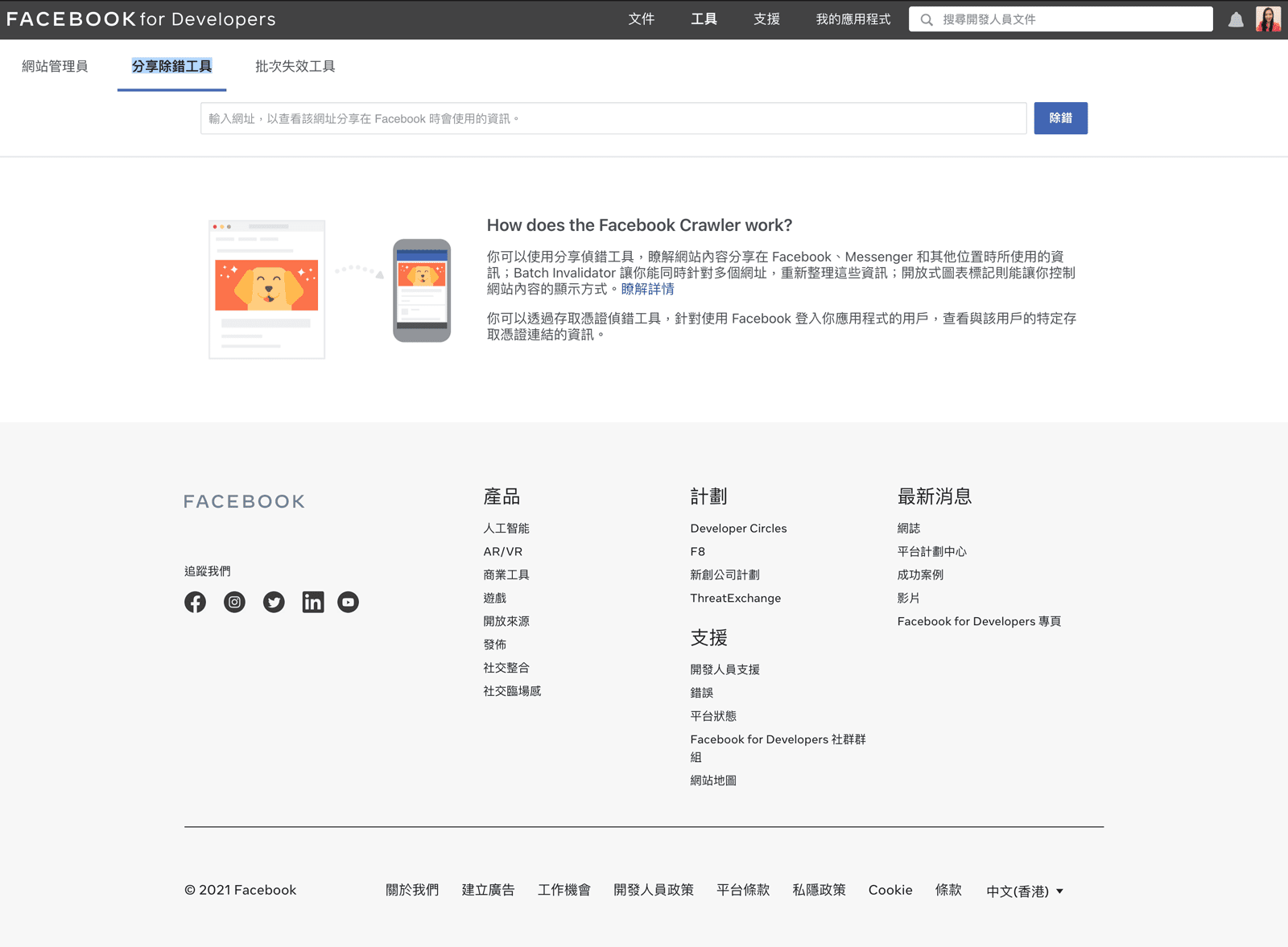Click the 最新消息 column heading

[935, 496]
